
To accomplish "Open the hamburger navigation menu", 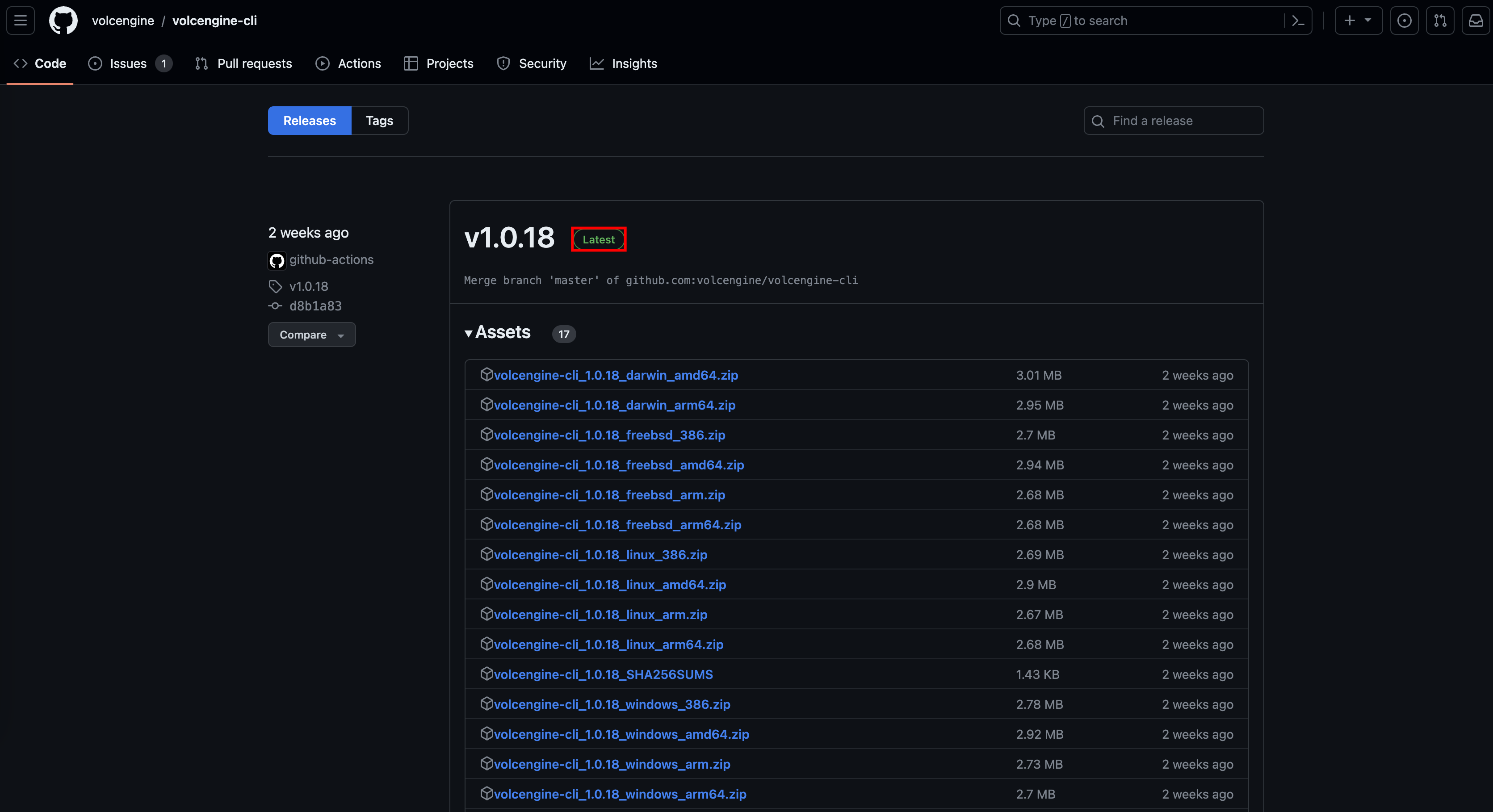I will pos(20,21).
